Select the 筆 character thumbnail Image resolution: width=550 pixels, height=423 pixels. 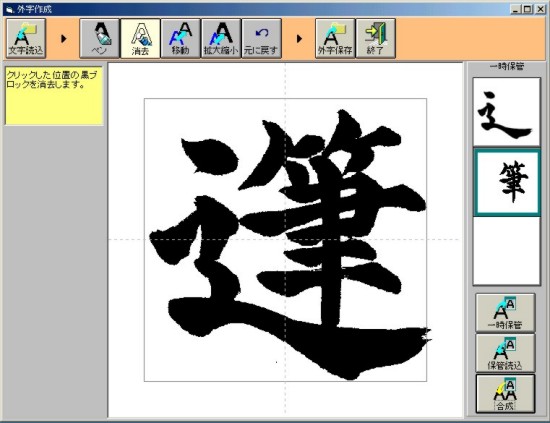pyautogui.click(x=507, y=182)
